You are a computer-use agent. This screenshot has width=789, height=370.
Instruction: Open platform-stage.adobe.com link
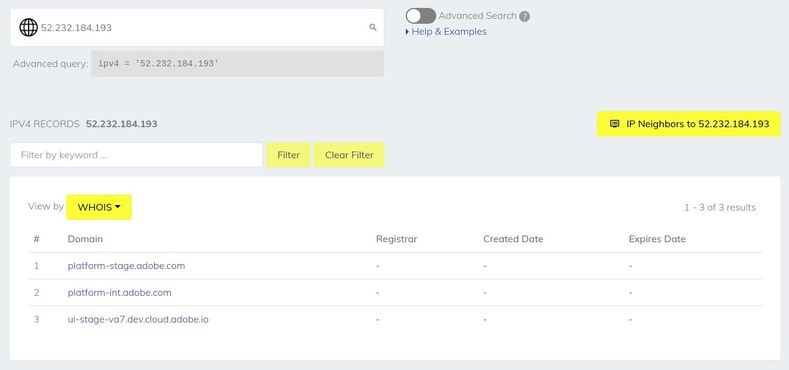[126, 266]
